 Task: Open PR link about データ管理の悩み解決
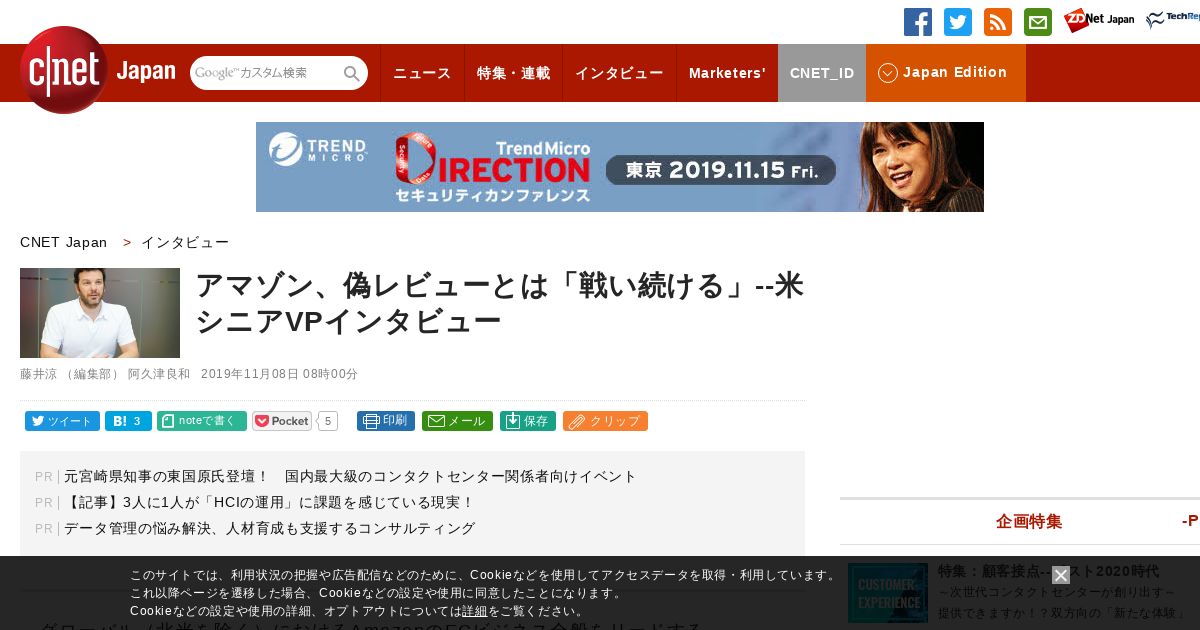270,528
